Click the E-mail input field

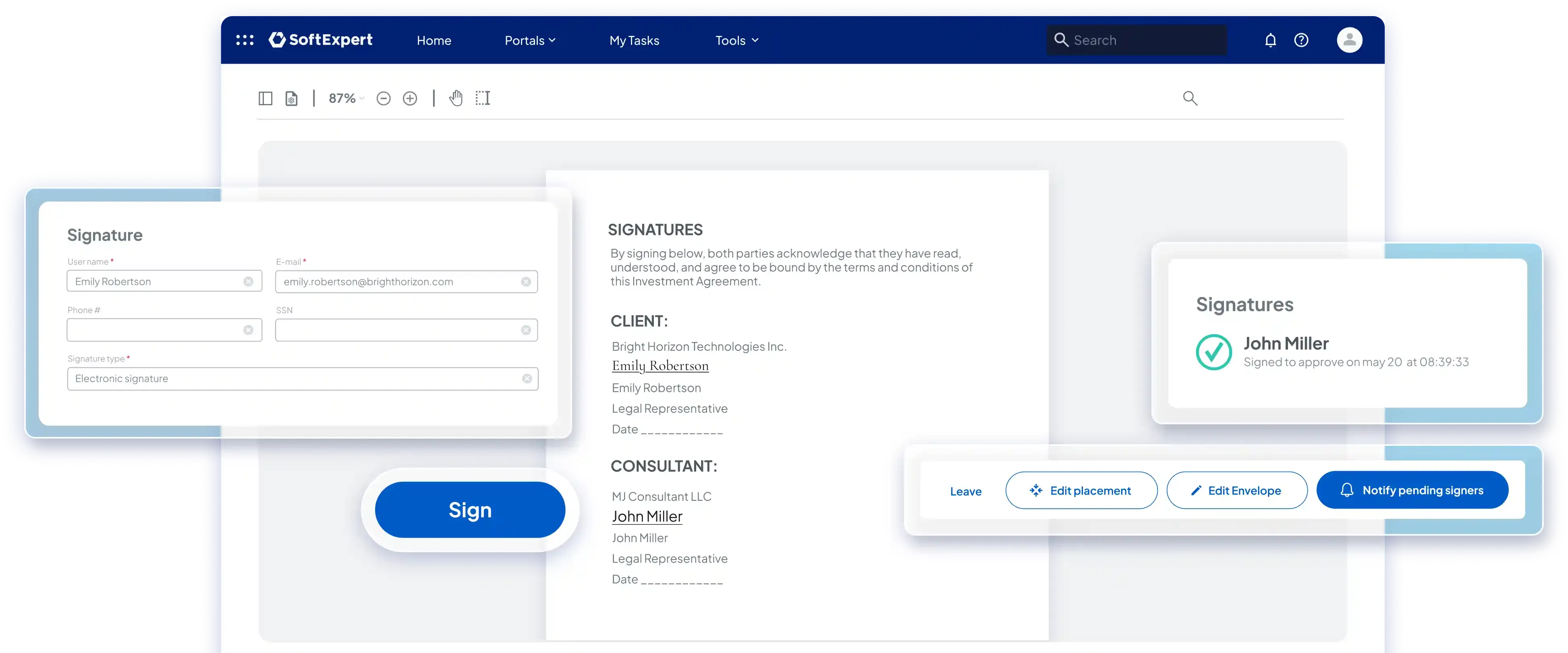point(406,281)
